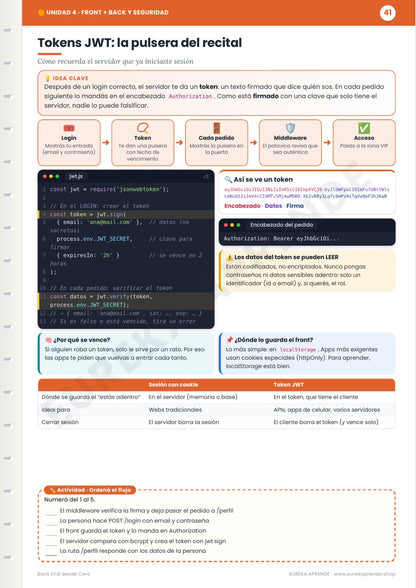Viewport: 416px width, 588px height.
Task: Click the shield icon on the Middleware card
Action: coord(290,128)
